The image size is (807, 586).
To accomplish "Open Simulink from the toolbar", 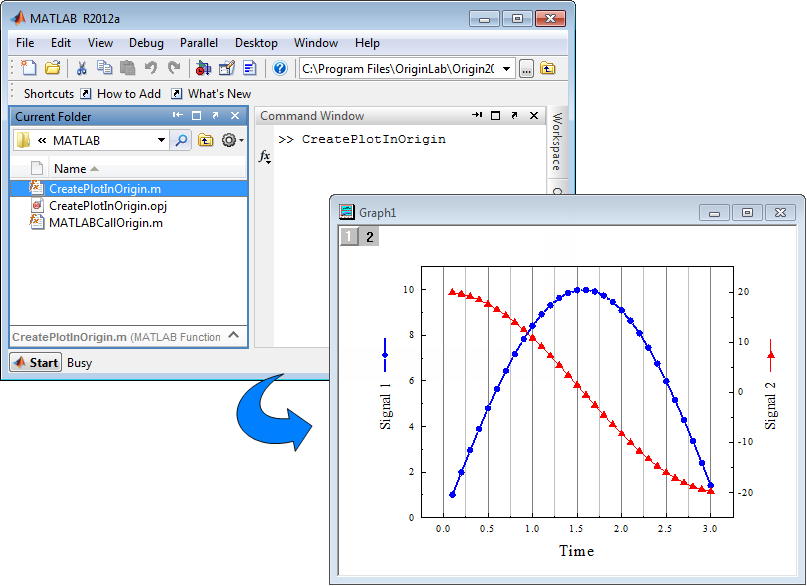I will [x=203, y=68].
